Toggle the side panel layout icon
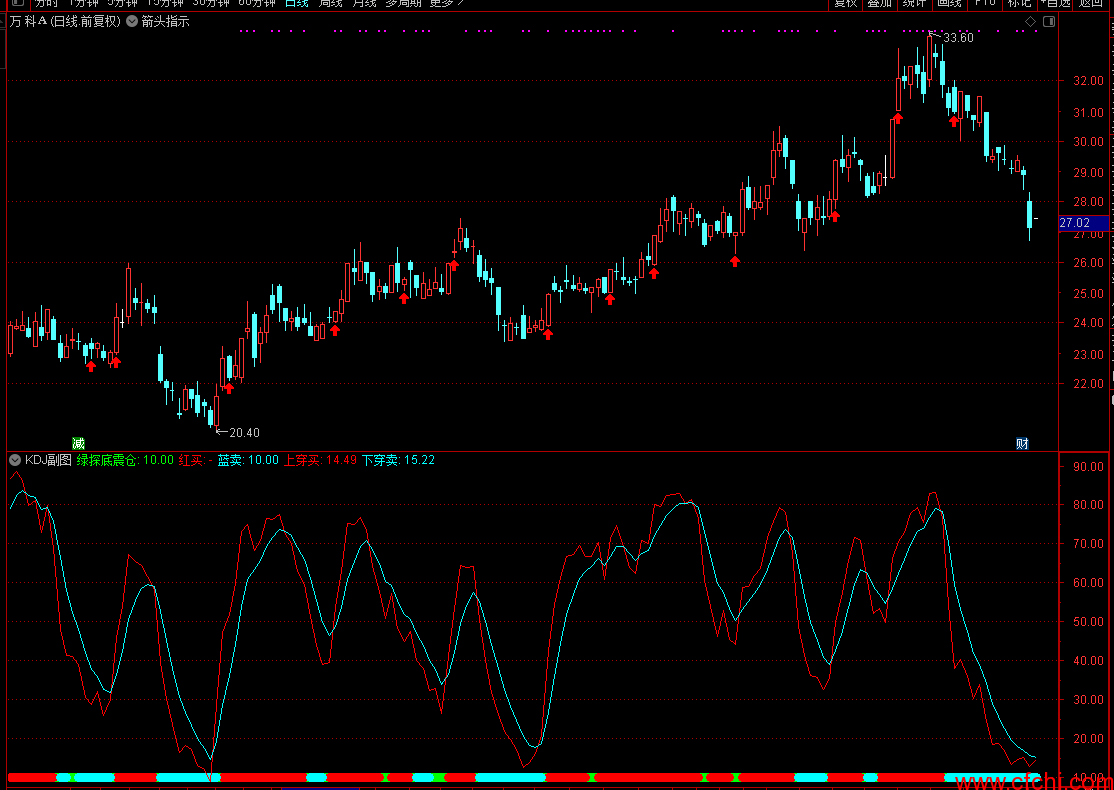Image resolution: width=1114 pixels, height=790 pixels. point(1049,22)
